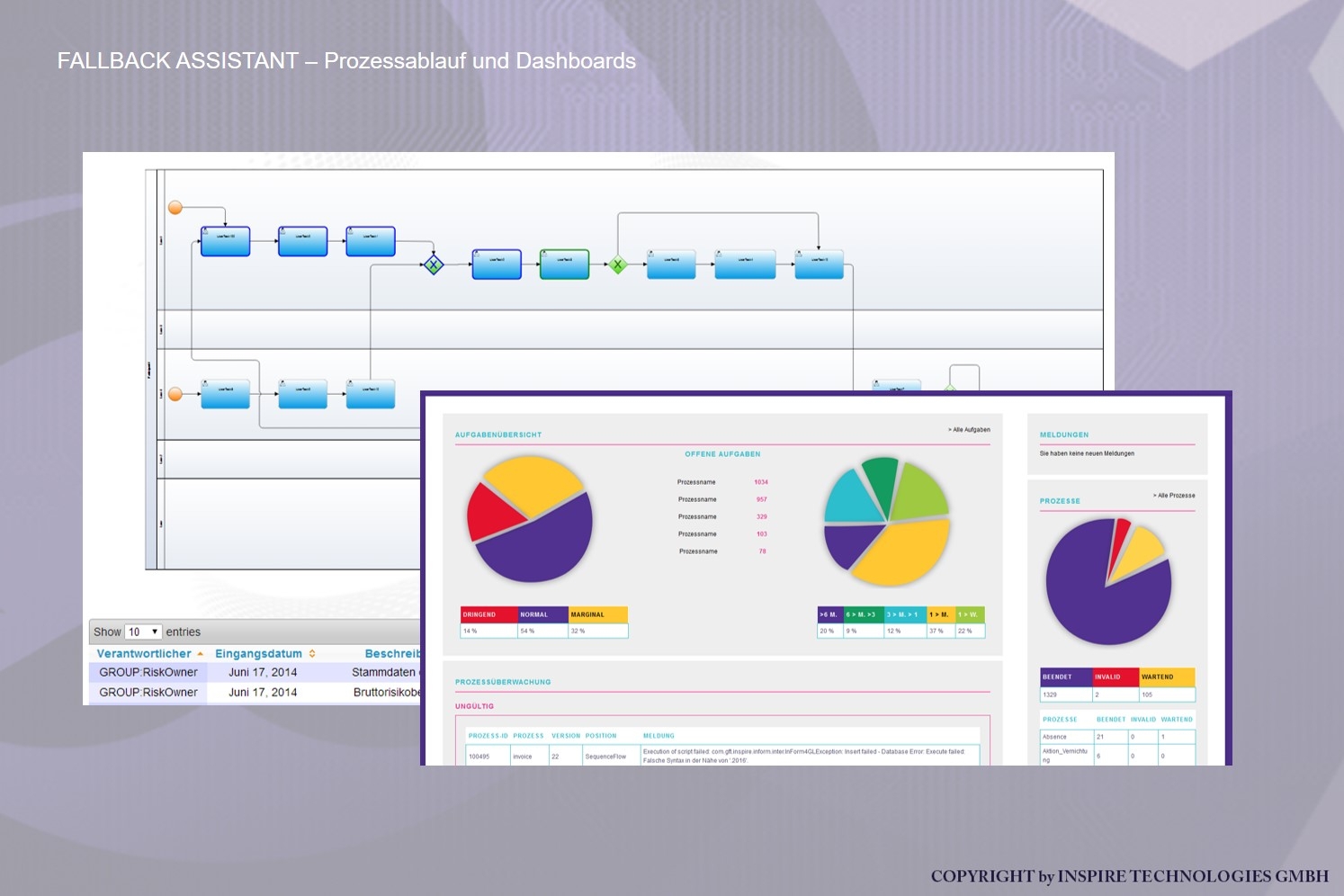The height and width of the screenshot is (896, 1344).
Task: Click the yellow MARGINAL legend swatch
Action: coord(598,614)
